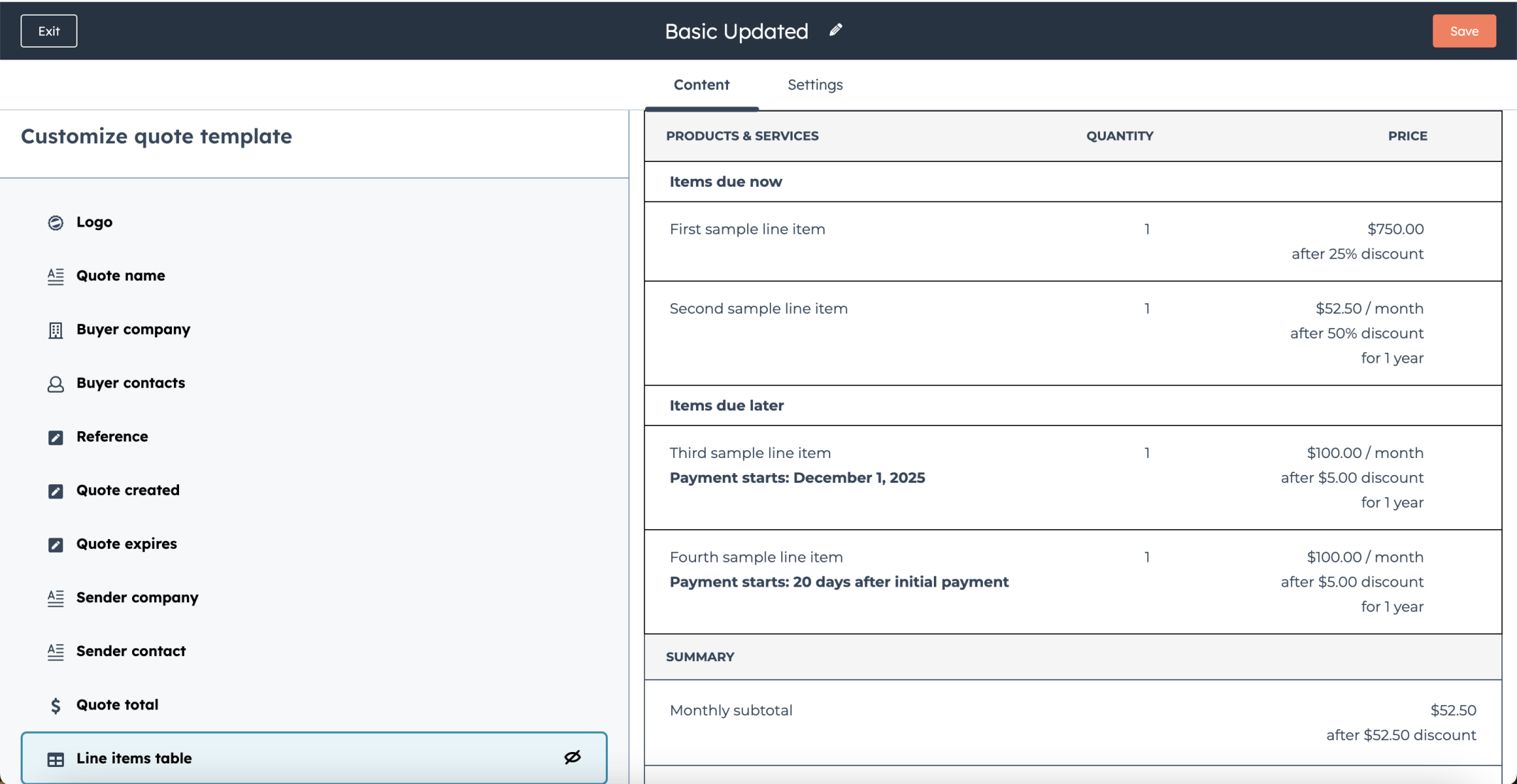Select the Sender company module
The image size is (1517, 784).
(314, 598)
